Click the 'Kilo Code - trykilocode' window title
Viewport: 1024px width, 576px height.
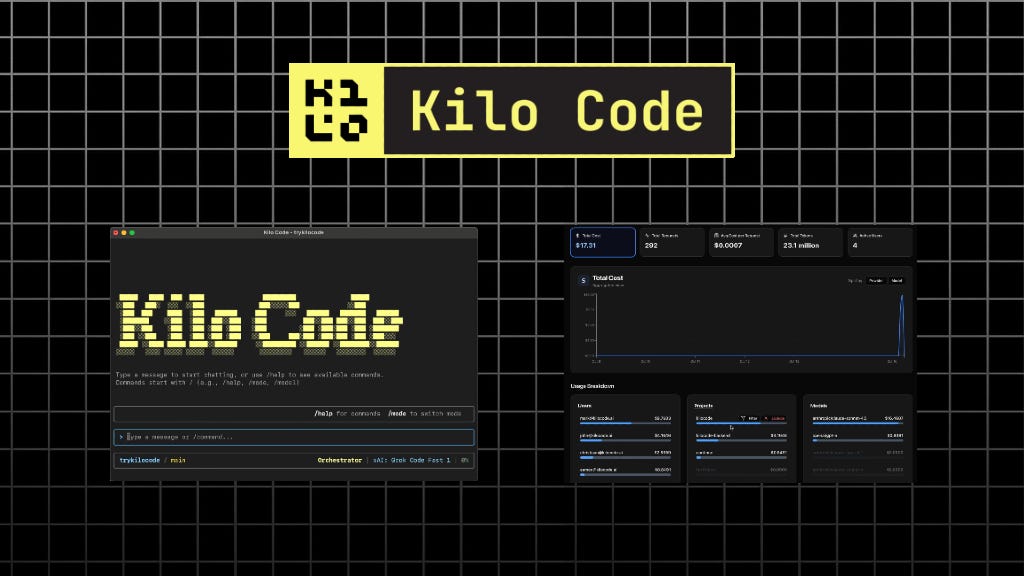point(294,232)
